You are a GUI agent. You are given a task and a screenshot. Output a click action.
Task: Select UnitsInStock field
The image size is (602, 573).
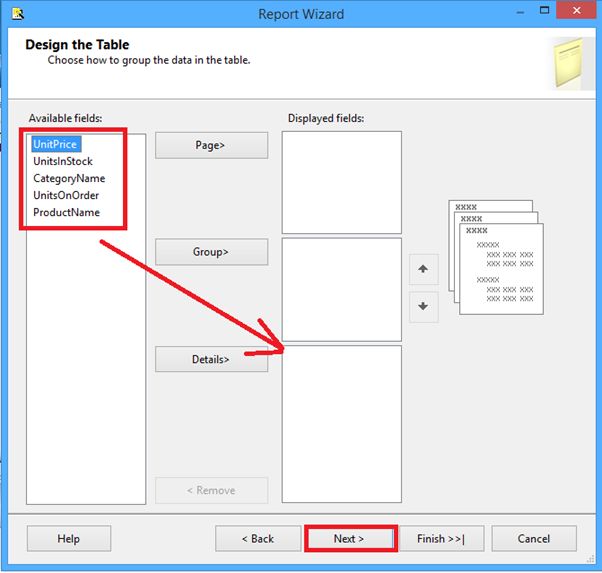tap(63, 161)
